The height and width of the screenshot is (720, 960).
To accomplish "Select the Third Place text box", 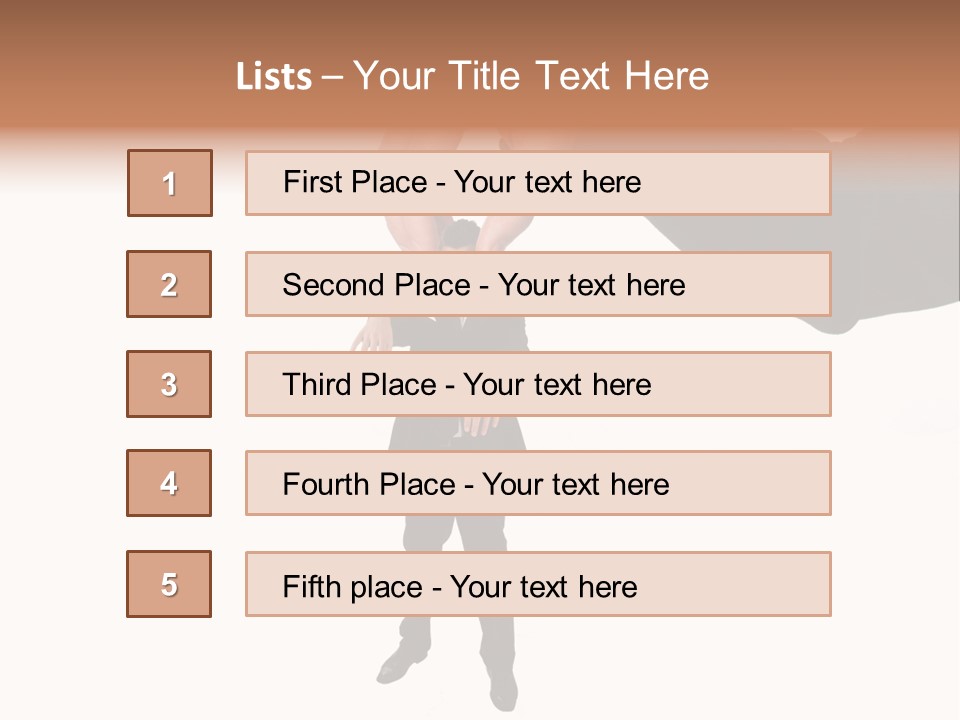I will (x=538, y=384).
